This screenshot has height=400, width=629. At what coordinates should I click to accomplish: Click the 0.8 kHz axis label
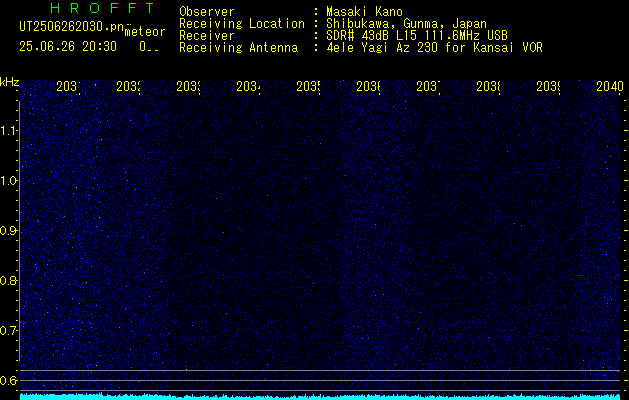9,280
